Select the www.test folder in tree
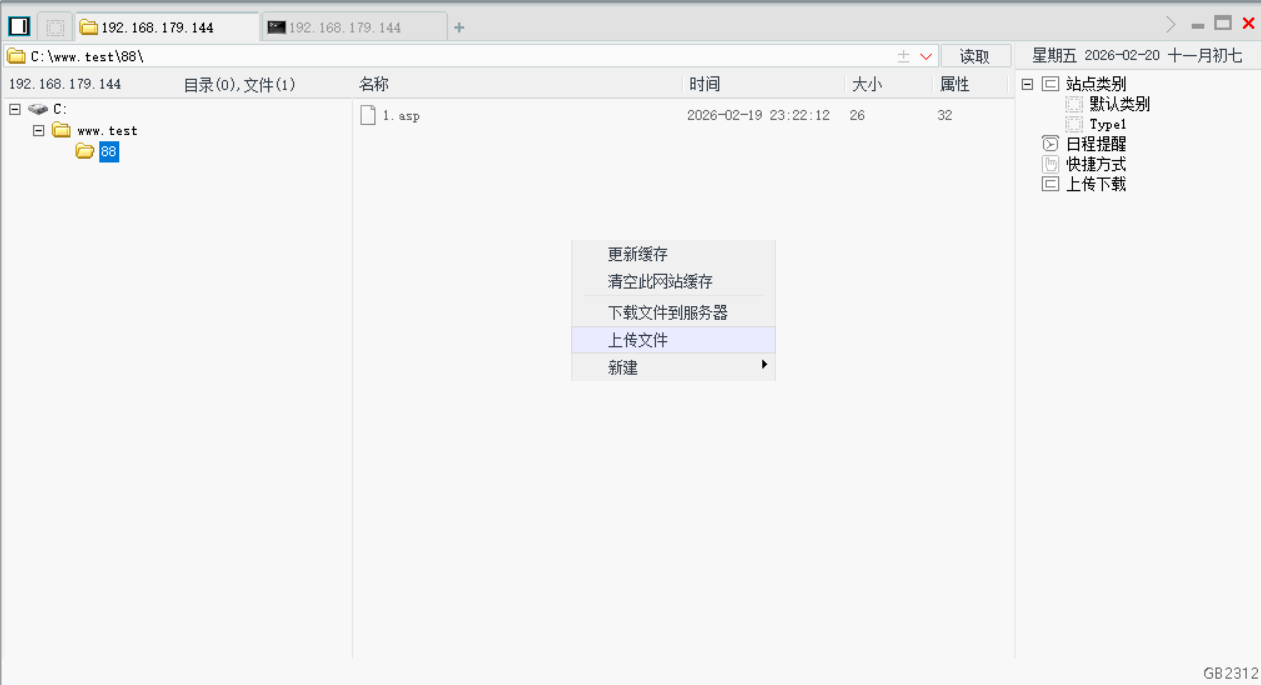Screen dimensions: 1261x685 107,131
